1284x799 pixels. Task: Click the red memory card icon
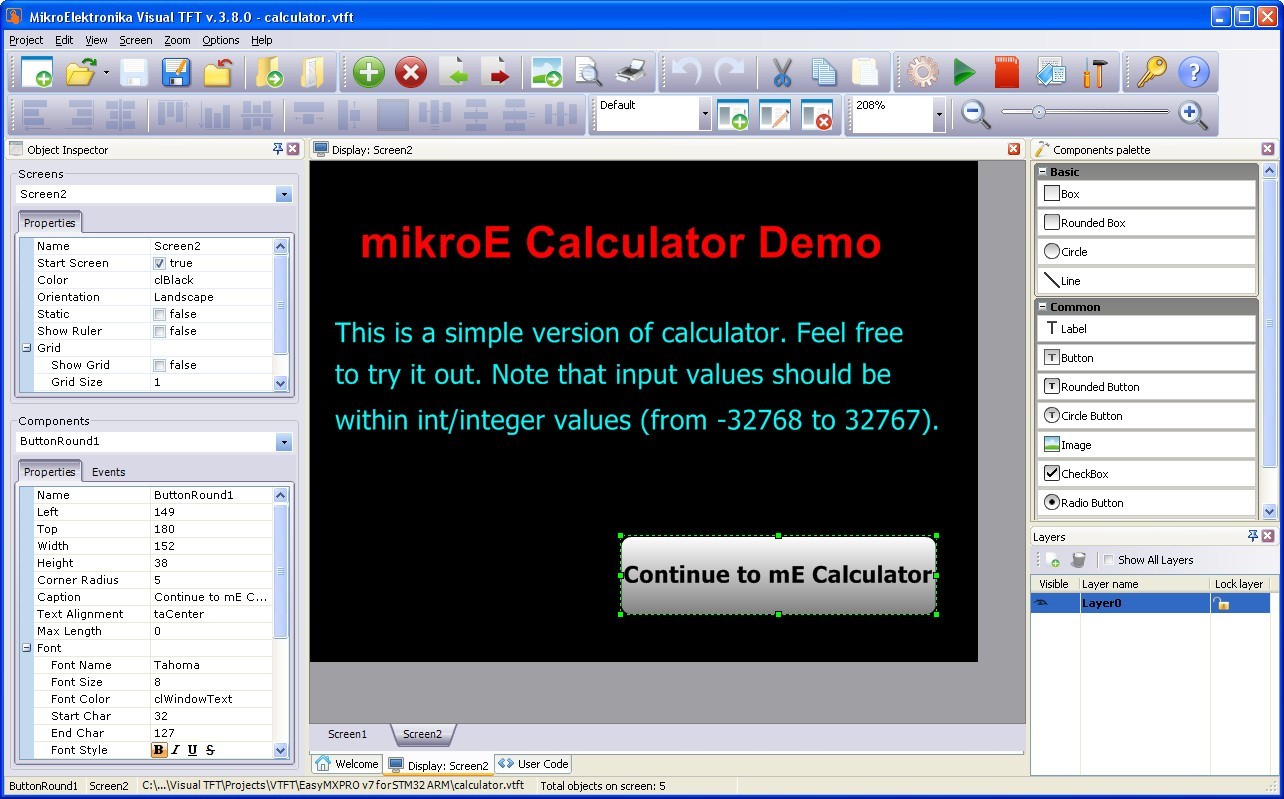click(x=1007, y=72)
